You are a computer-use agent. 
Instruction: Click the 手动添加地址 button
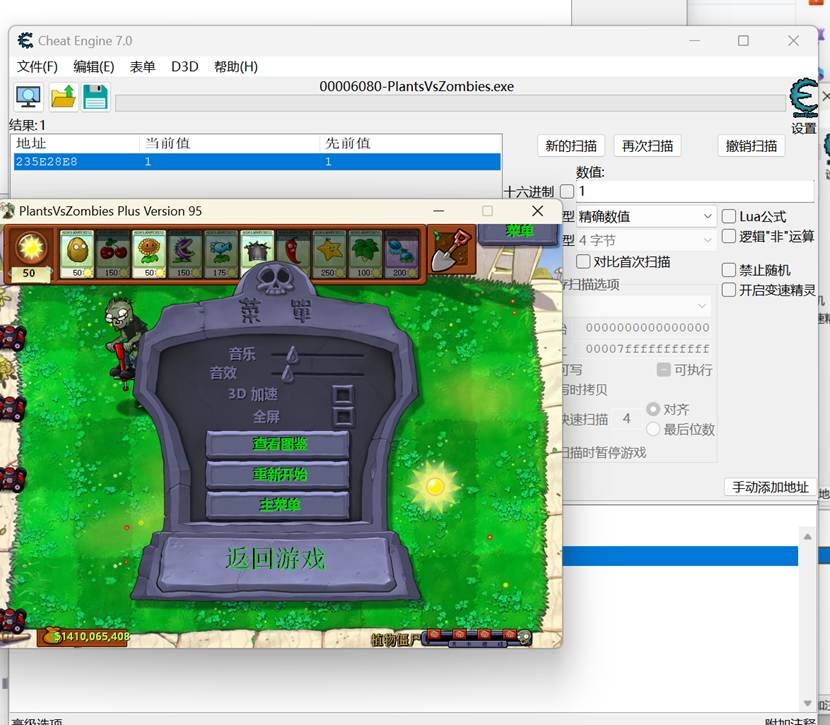(x=770, y=487)
